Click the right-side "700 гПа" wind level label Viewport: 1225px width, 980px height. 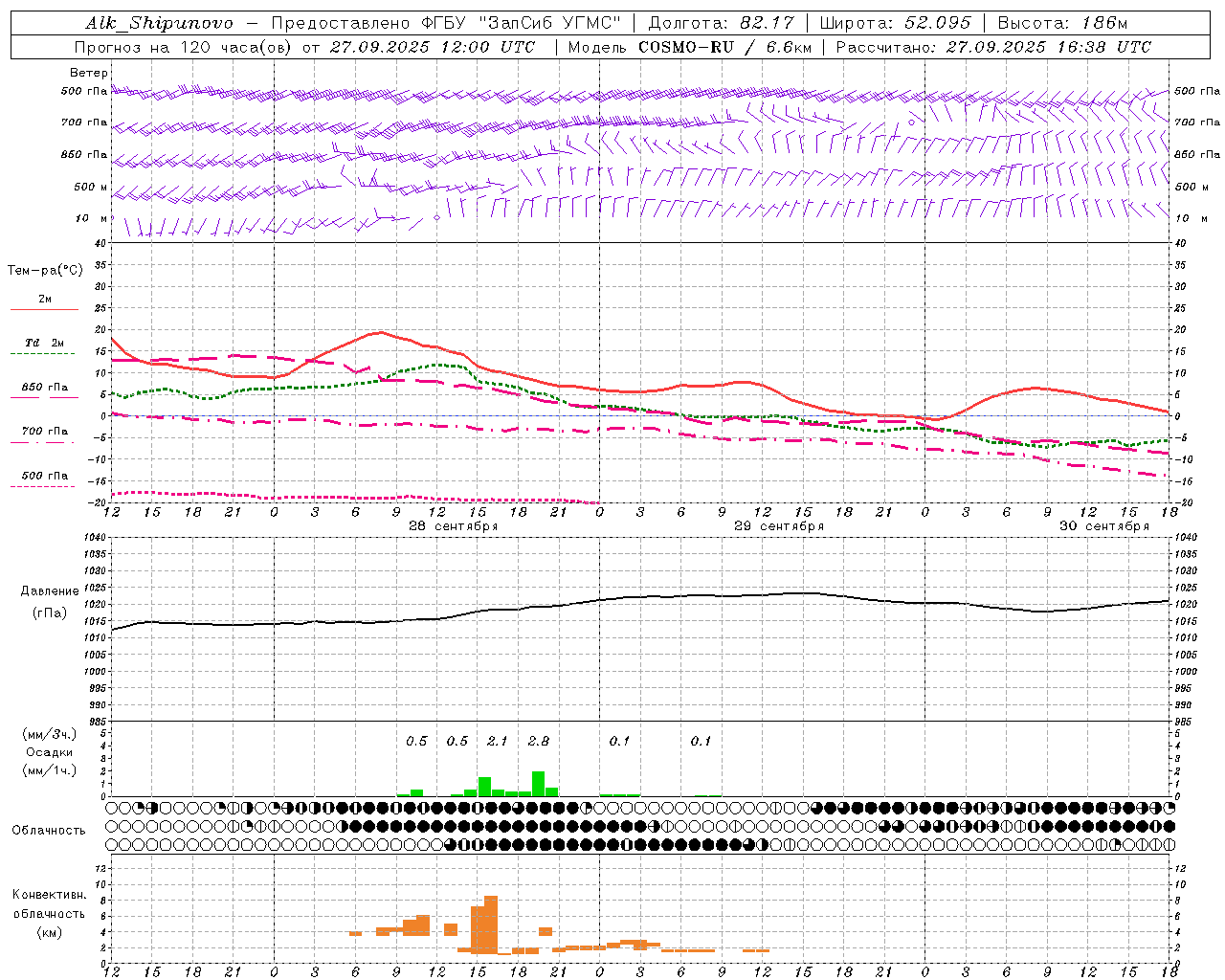click(1197, 122)
